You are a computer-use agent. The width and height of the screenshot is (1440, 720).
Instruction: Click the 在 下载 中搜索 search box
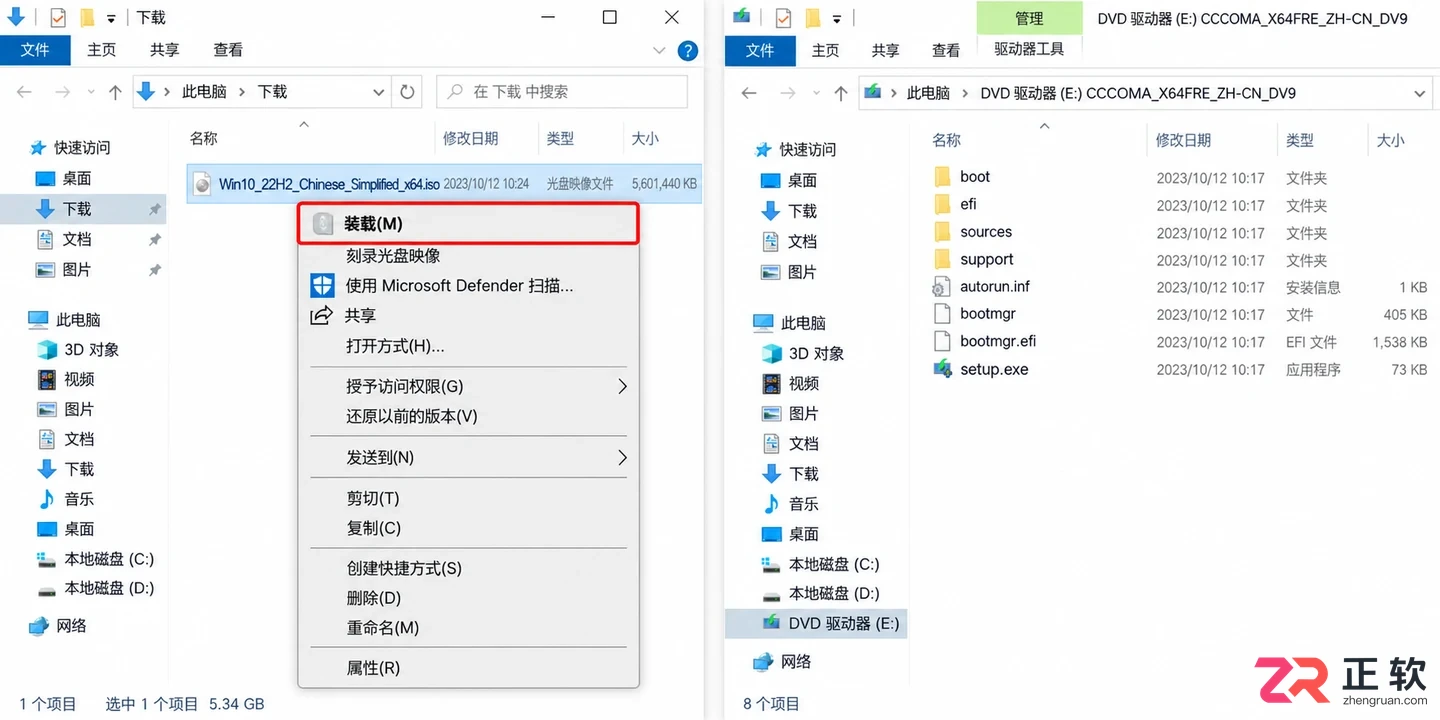click(x=562, y=92)
